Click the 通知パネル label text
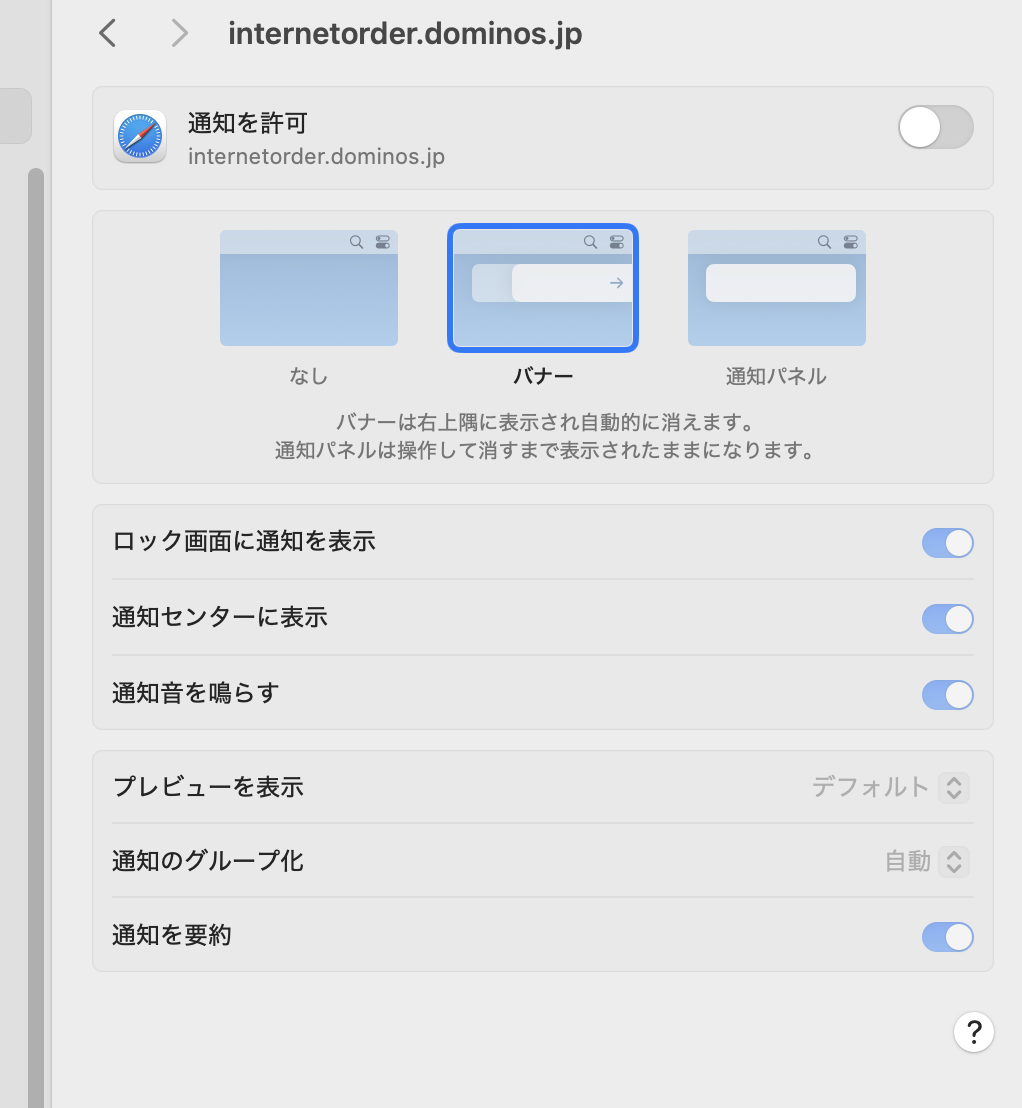This screenshot has height=1108, width=1022. [x=776, y=376]
